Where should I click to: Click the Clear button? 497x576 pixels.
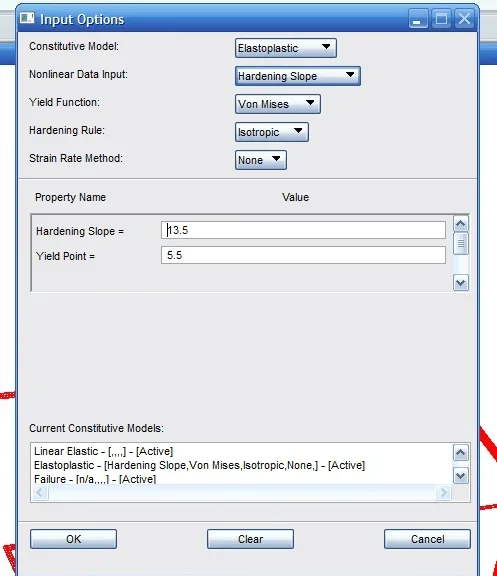pyautogui.click(x=250, y=539)
